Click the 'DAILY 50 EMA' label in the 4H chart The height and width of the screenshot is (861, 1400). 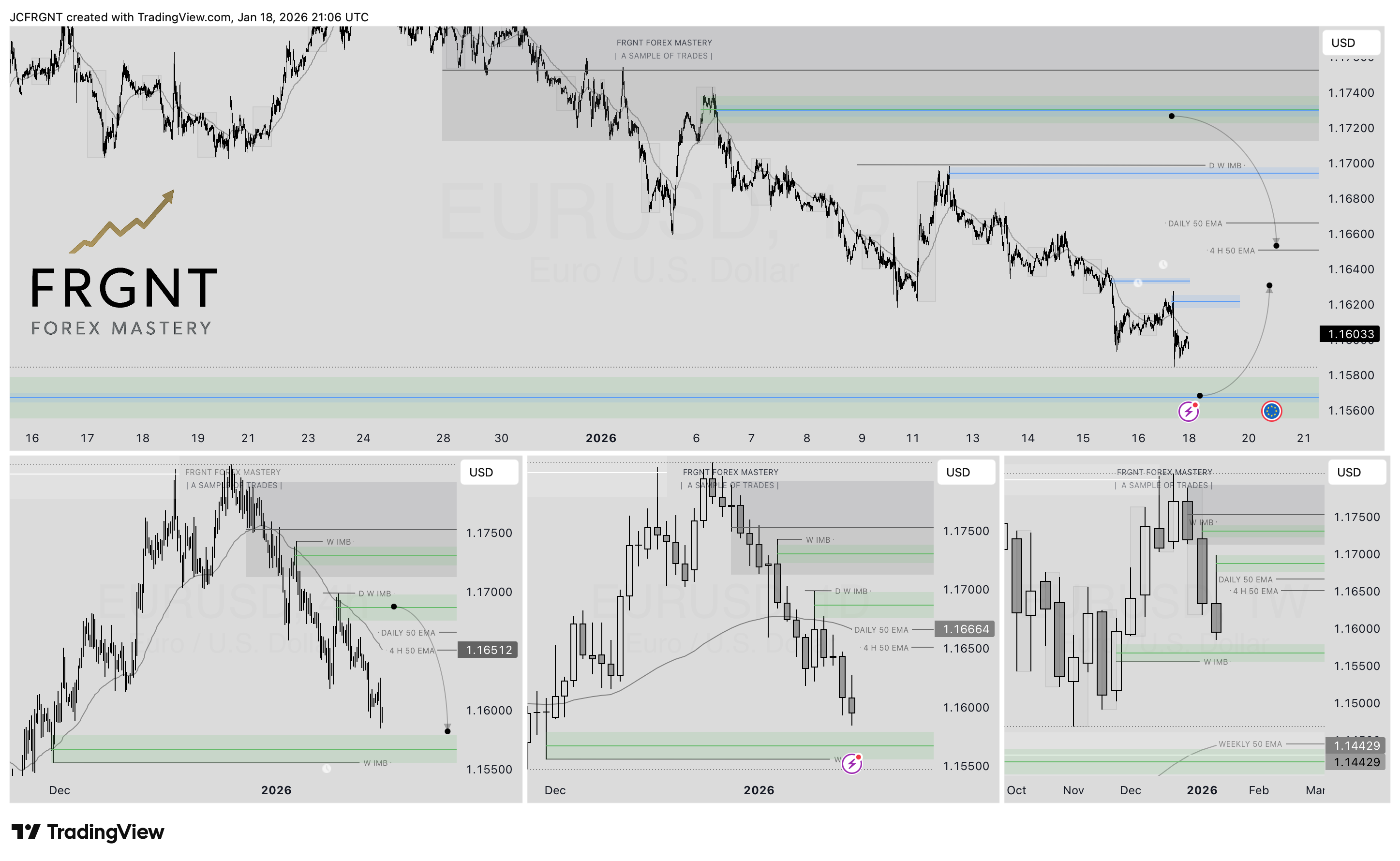pyautogui.click(x=408, y=633)
